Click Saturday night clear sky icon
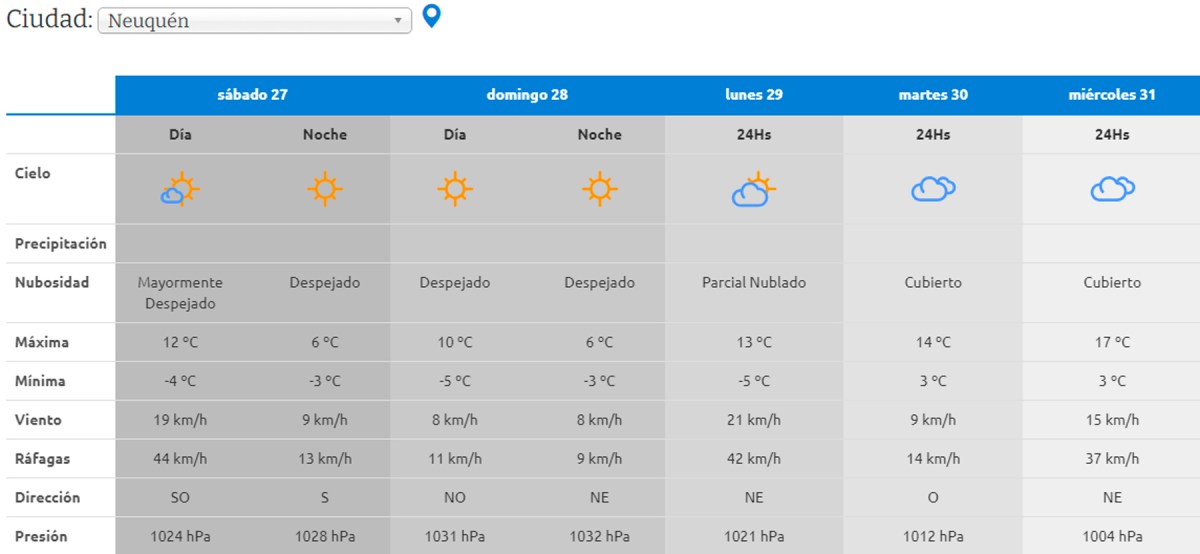 coord(324,189)
